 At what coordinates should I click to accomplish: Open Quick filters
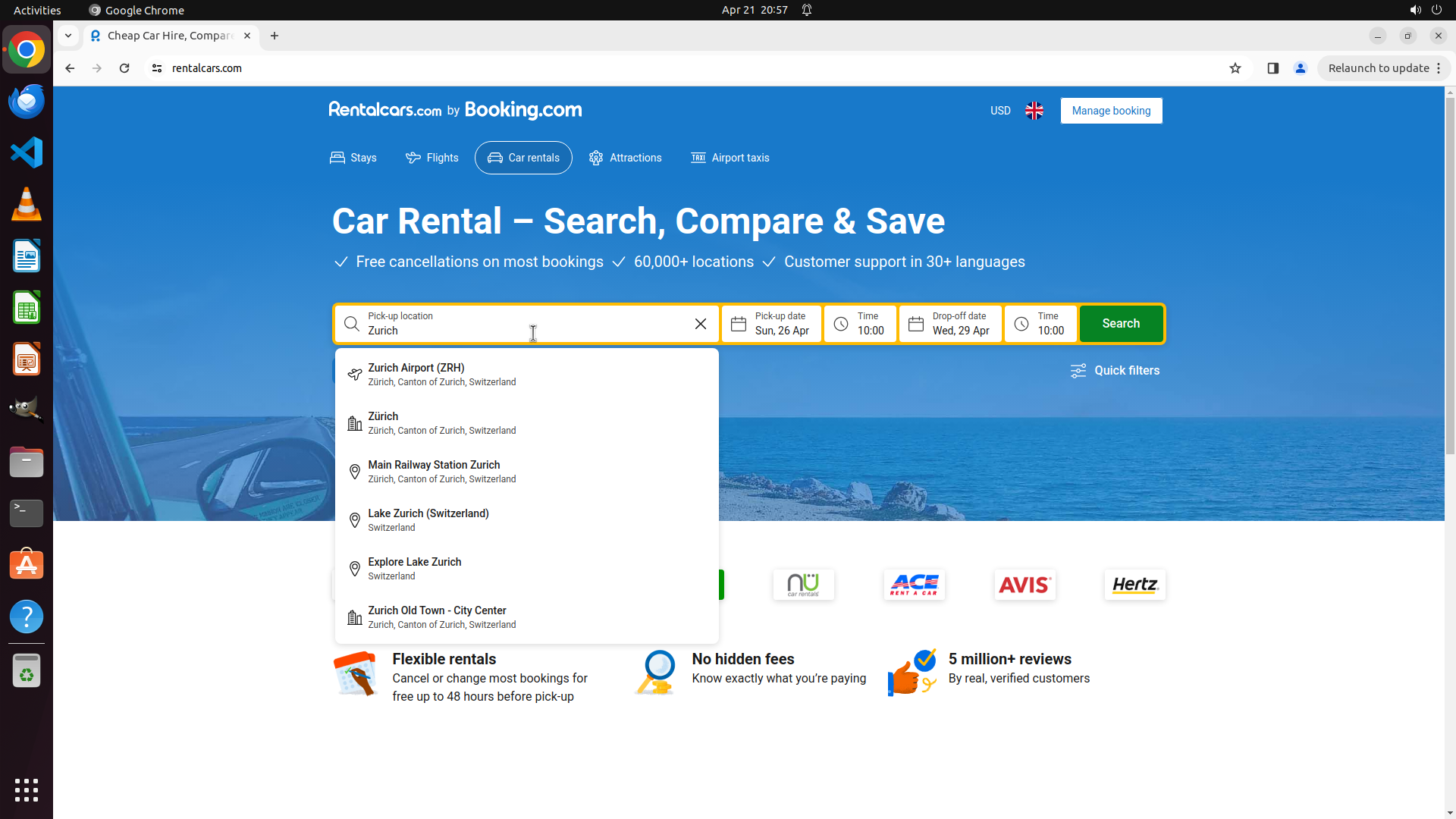pyautogui.click(x=1115, y=371)
